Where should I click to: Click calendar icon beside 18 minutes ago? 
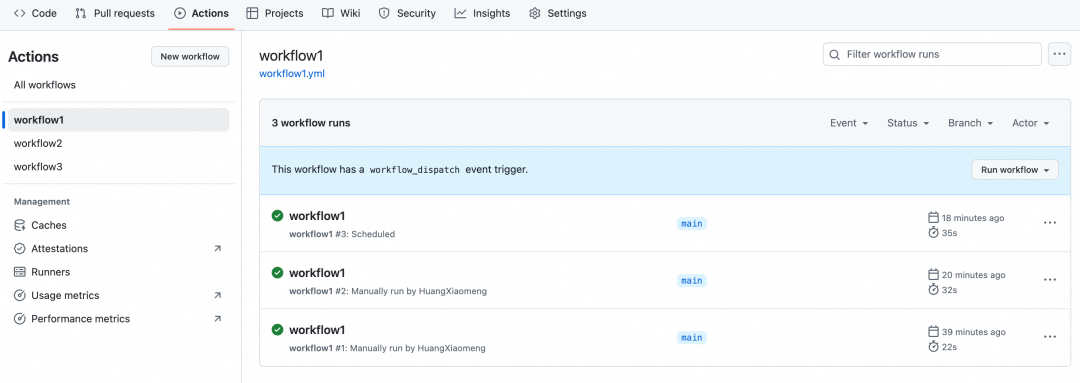click(x=934, y=217)
